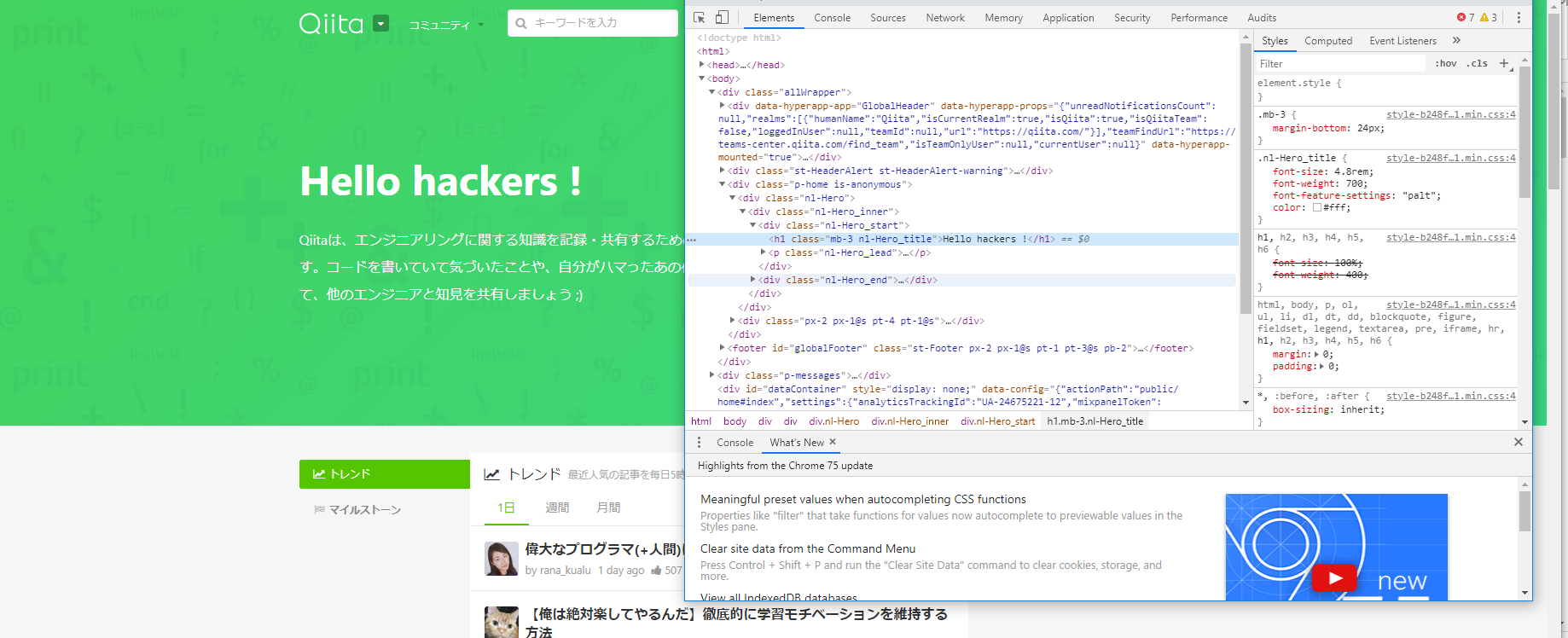1568x638 pixels.
Task: Open the DevTools main three-dot menu
Action: pos(1519,17)
